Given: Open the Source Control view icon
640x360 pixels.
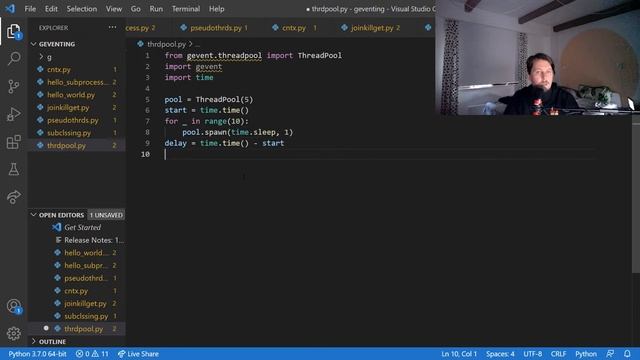Looking at the screenshot, I should pos(13,87).
